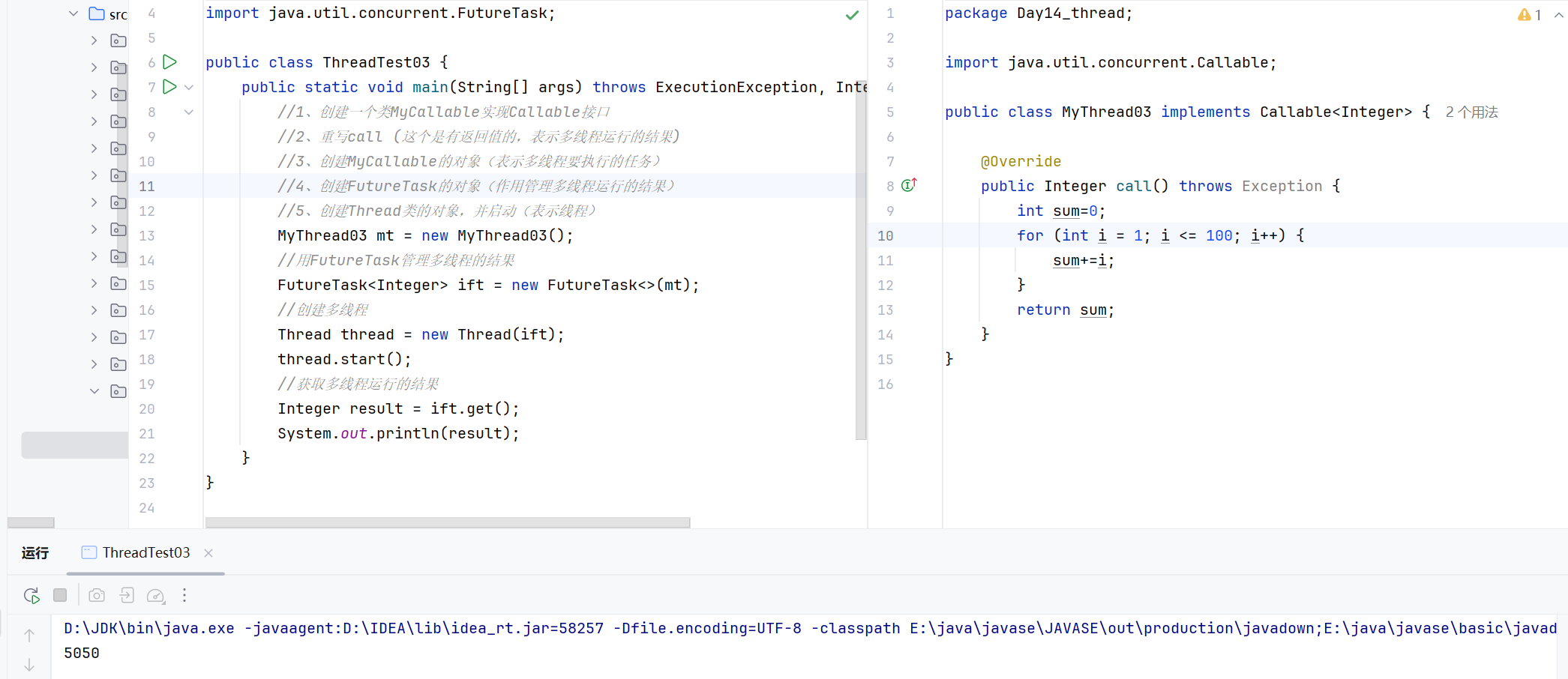Click the 'thread.start();' code line
Screen dimensions: 1568x679
(x=344, y=359)
